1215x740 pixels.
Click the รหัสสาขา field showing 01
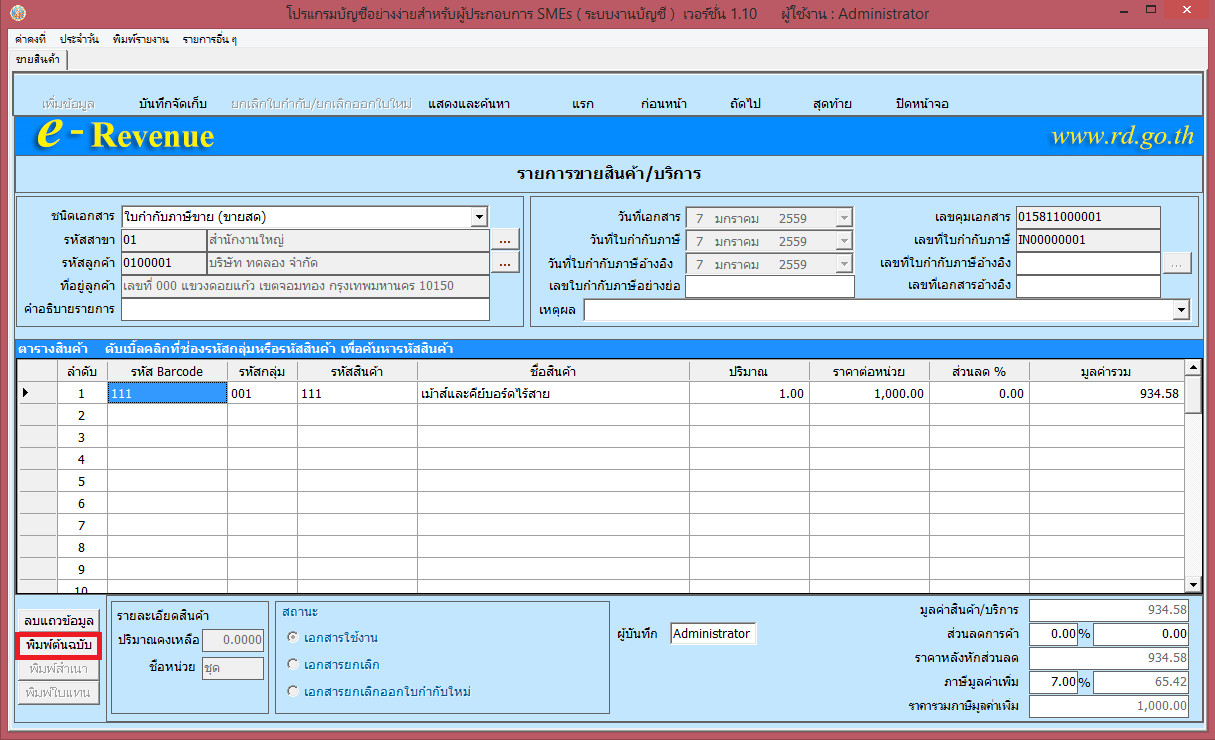tap(163, 240)
